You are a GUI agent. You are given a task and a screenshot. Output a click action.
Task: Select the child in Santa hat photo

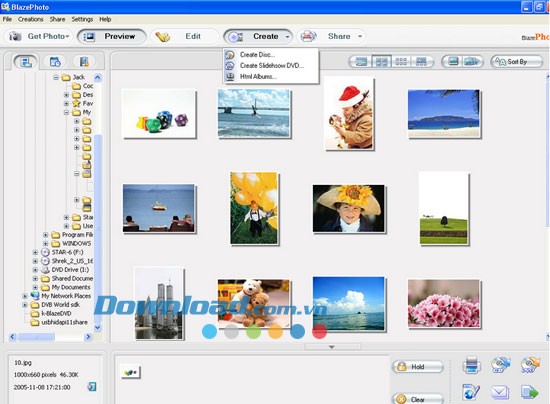click(349, 114)
